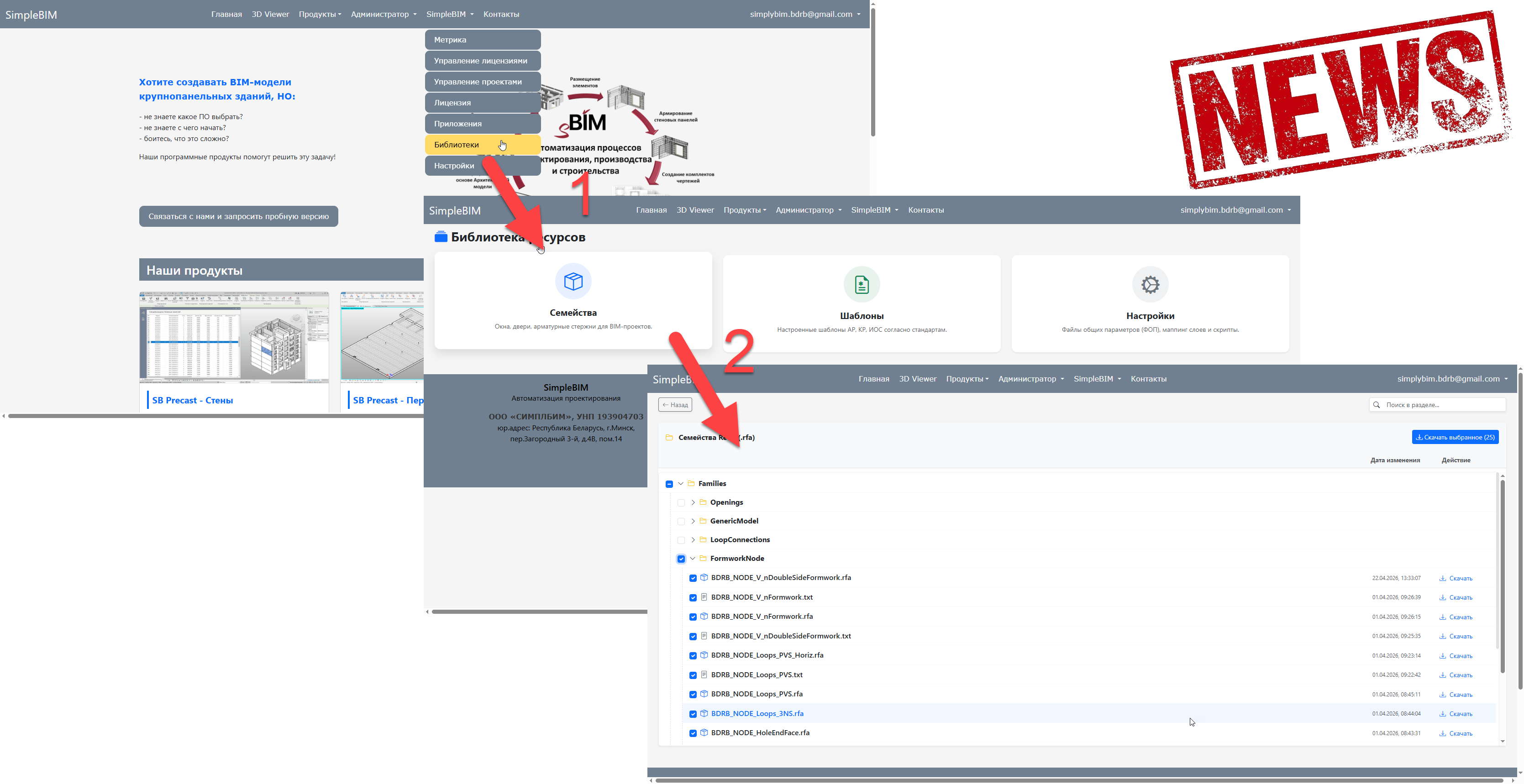Click the Назад back button
This screenshot has width=1524, height=784.
click(675, 405)
